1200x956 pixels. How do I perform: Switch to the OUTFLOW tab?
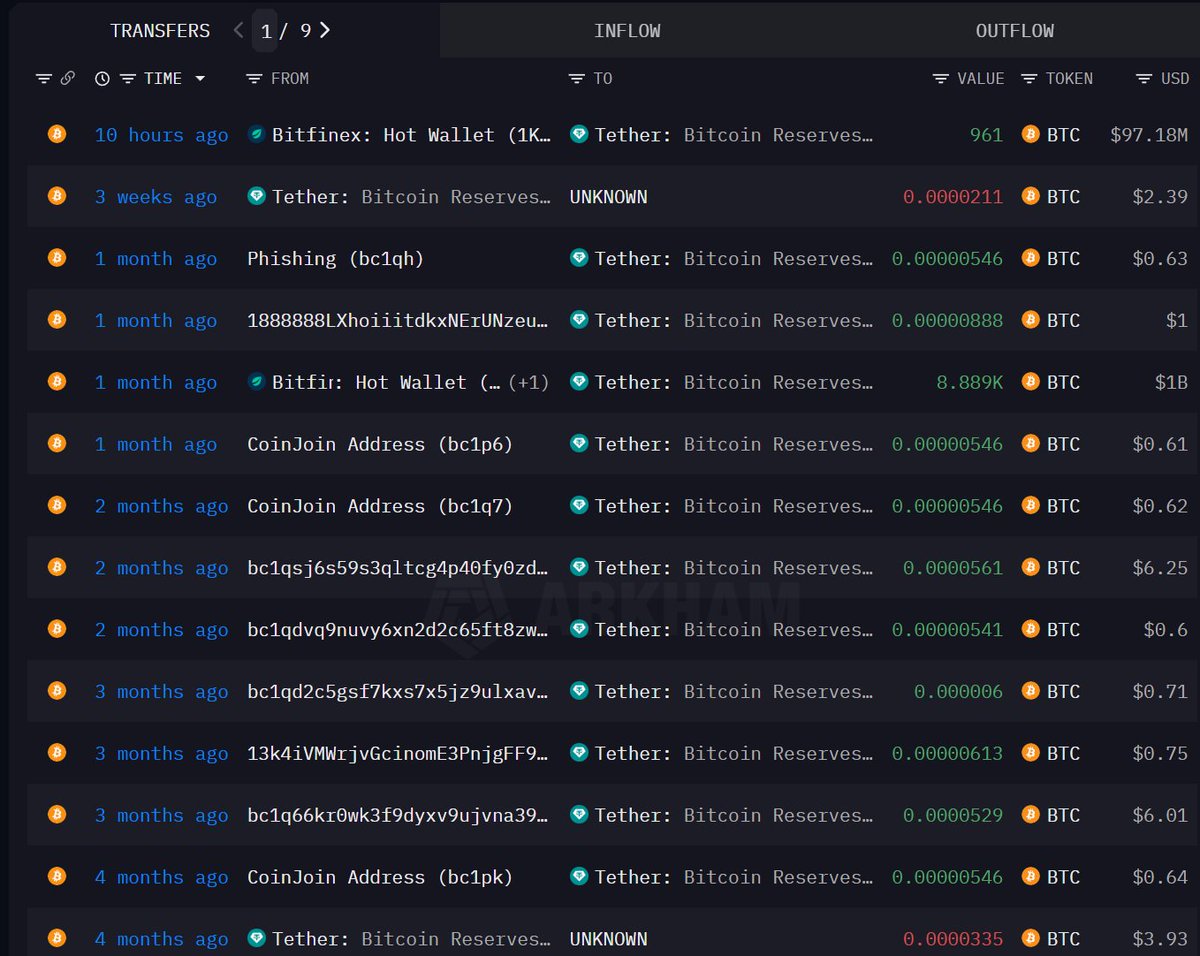coord(1014,30)
